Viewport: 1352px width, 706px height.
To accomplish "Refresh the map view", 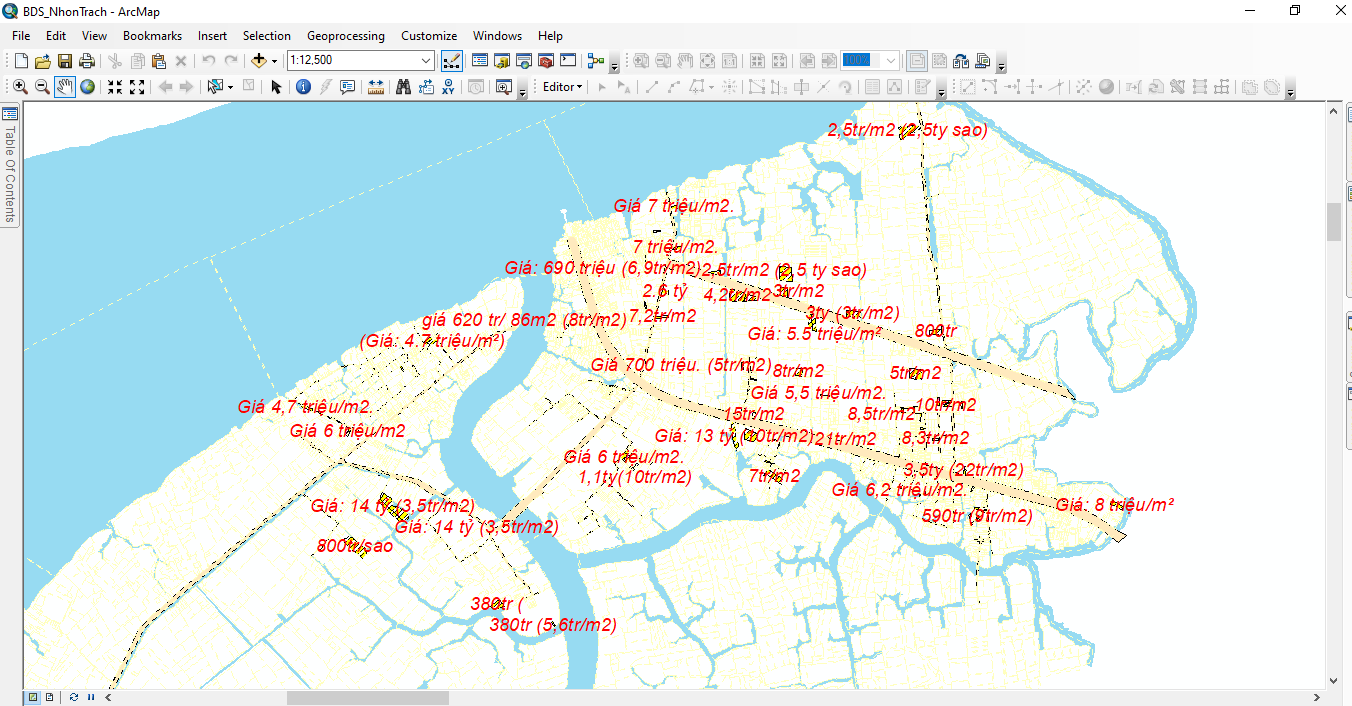I will pyautogui.click(x=74, y=697).
